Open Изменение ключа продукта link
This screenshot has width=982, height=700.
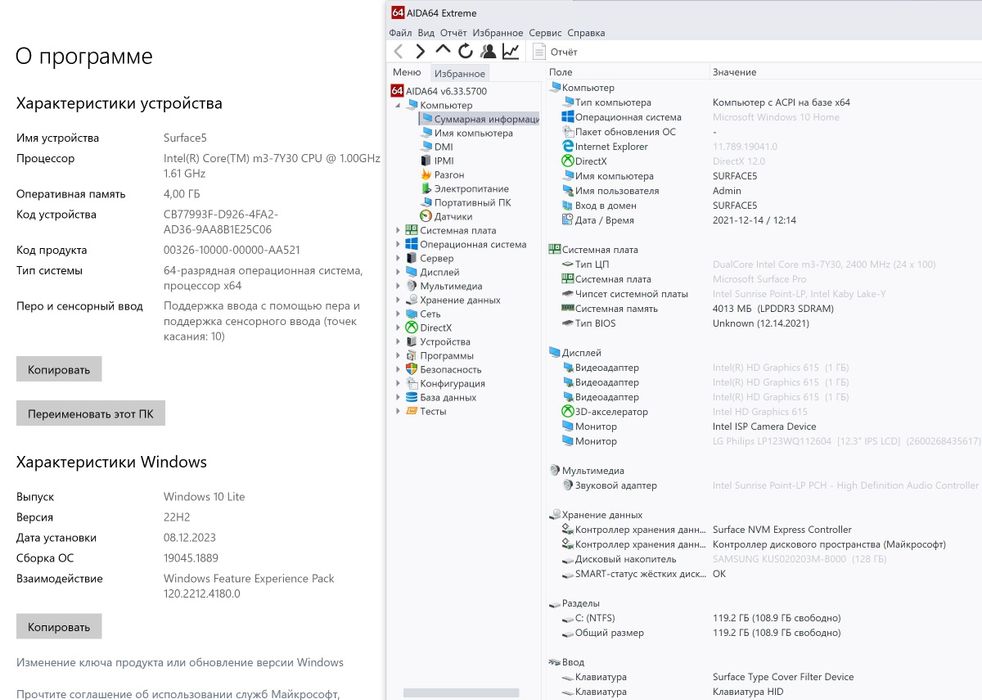click(x=180, y=662)
